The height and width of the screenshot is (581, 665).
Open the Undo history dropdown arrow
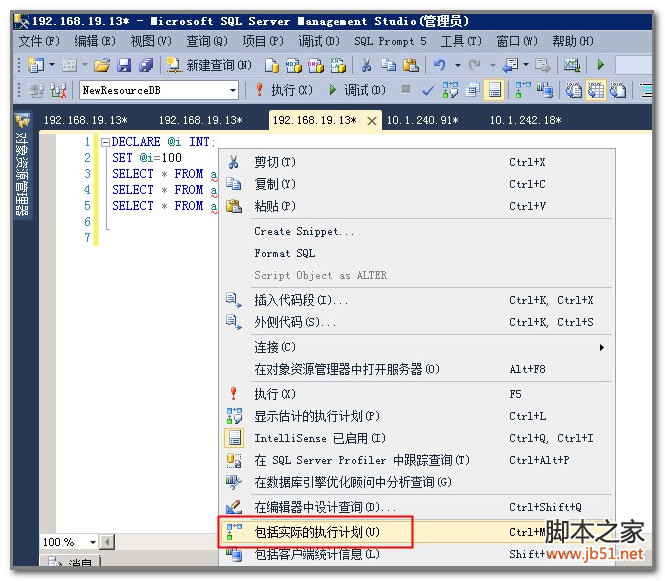click(458, 65)
